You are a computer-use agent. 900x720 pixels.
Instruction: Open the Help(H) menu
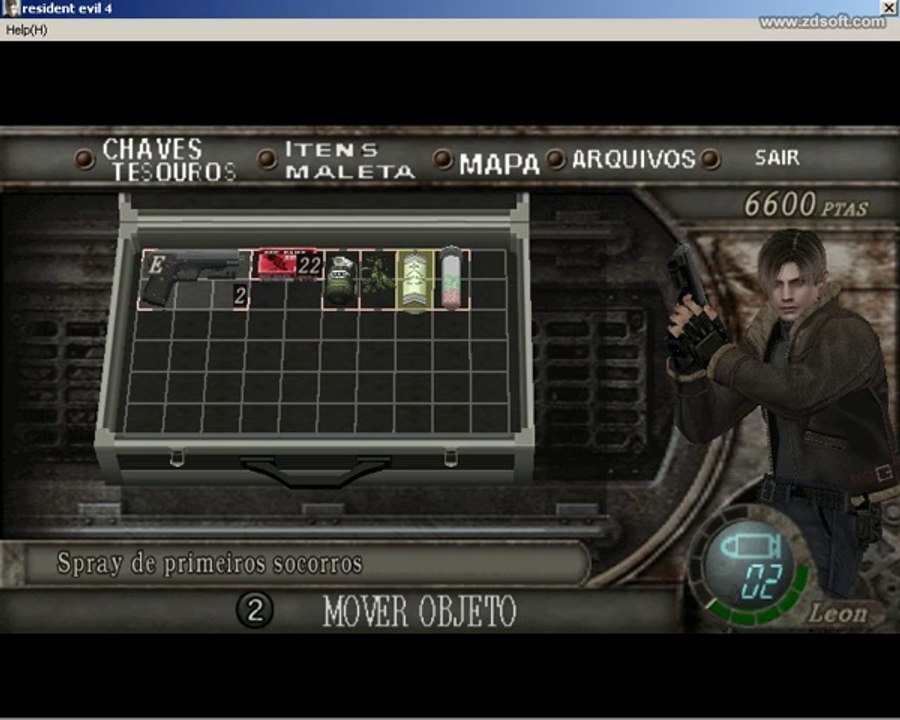(x=26, y=30)
